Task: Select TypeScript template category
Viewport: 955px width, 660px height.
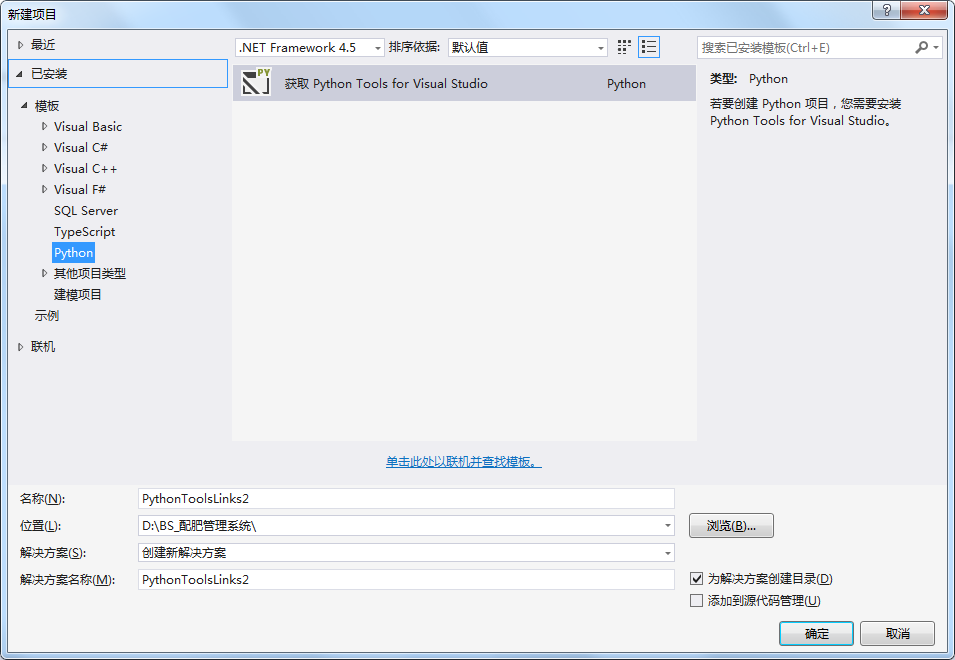Action: (x=84, y=231)
